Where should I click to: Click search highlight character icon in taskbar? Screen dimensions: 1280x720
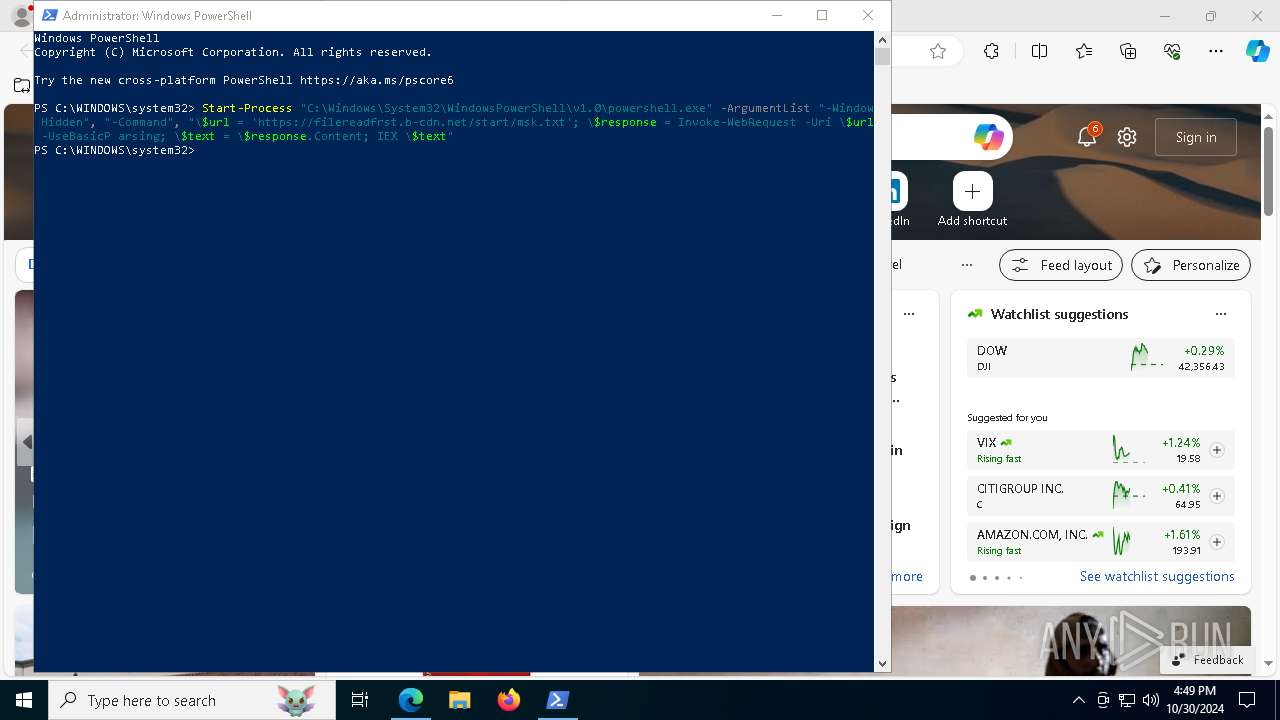point(296,700)
